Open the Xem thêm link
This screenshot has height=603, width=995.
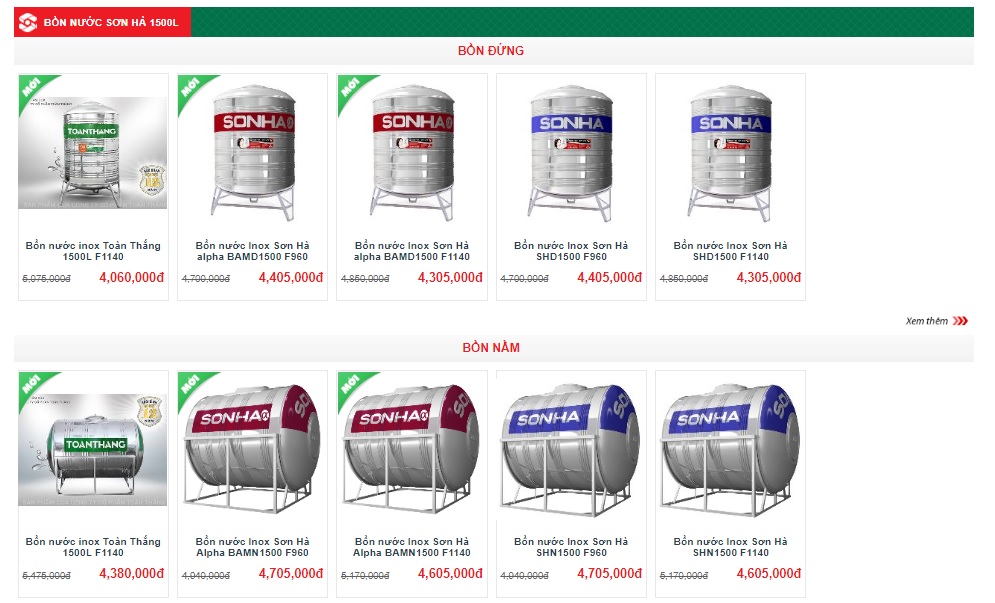coord(926,321)
